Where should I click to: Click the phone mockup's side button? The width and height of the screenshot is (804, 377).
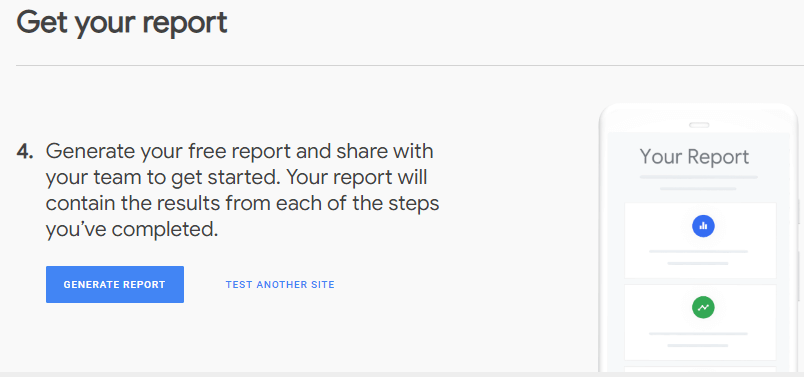click(x=799, y=212)
